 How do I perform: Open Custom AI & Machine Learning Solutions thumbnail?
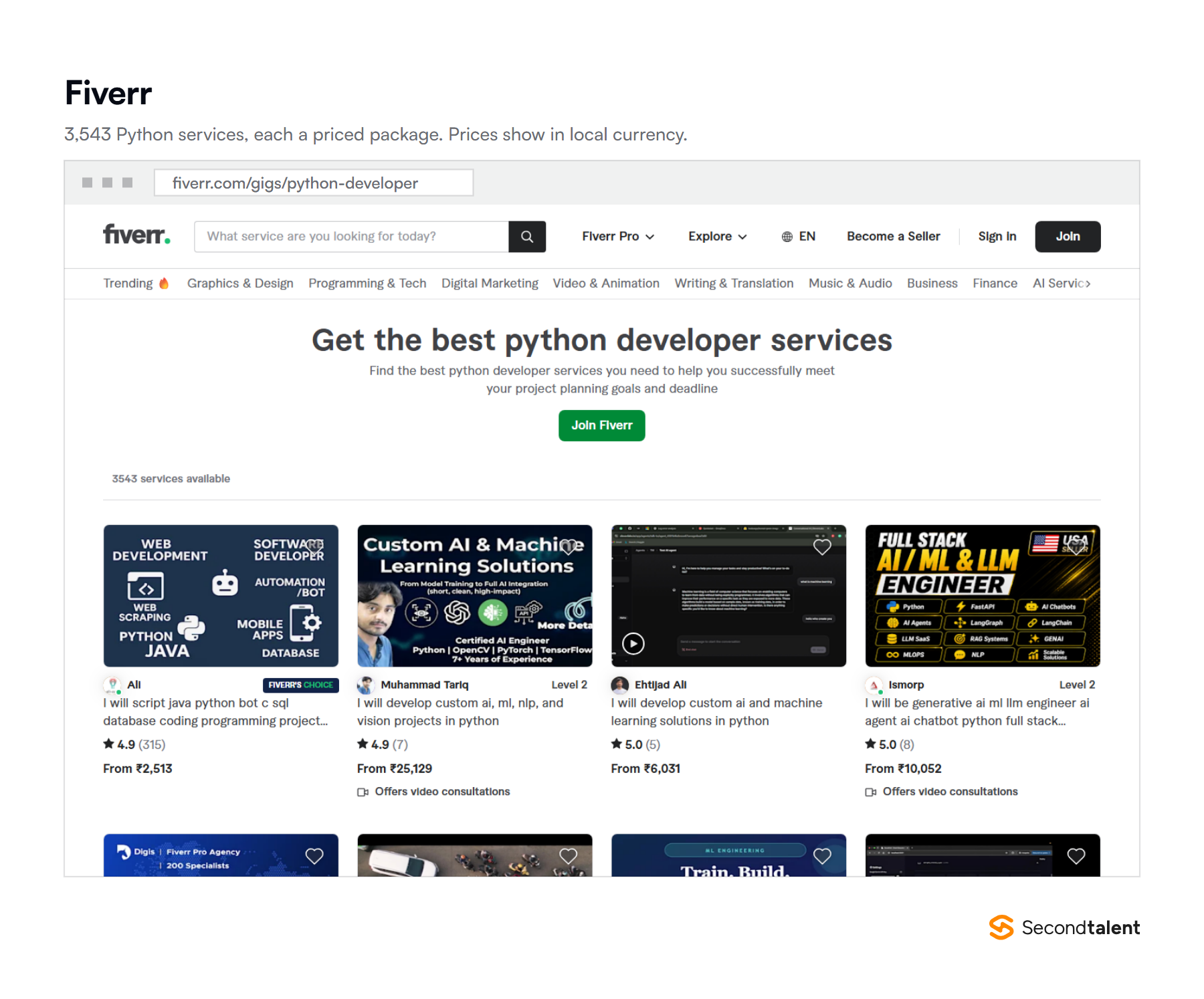pyautogui.click(x=475, y=596)
